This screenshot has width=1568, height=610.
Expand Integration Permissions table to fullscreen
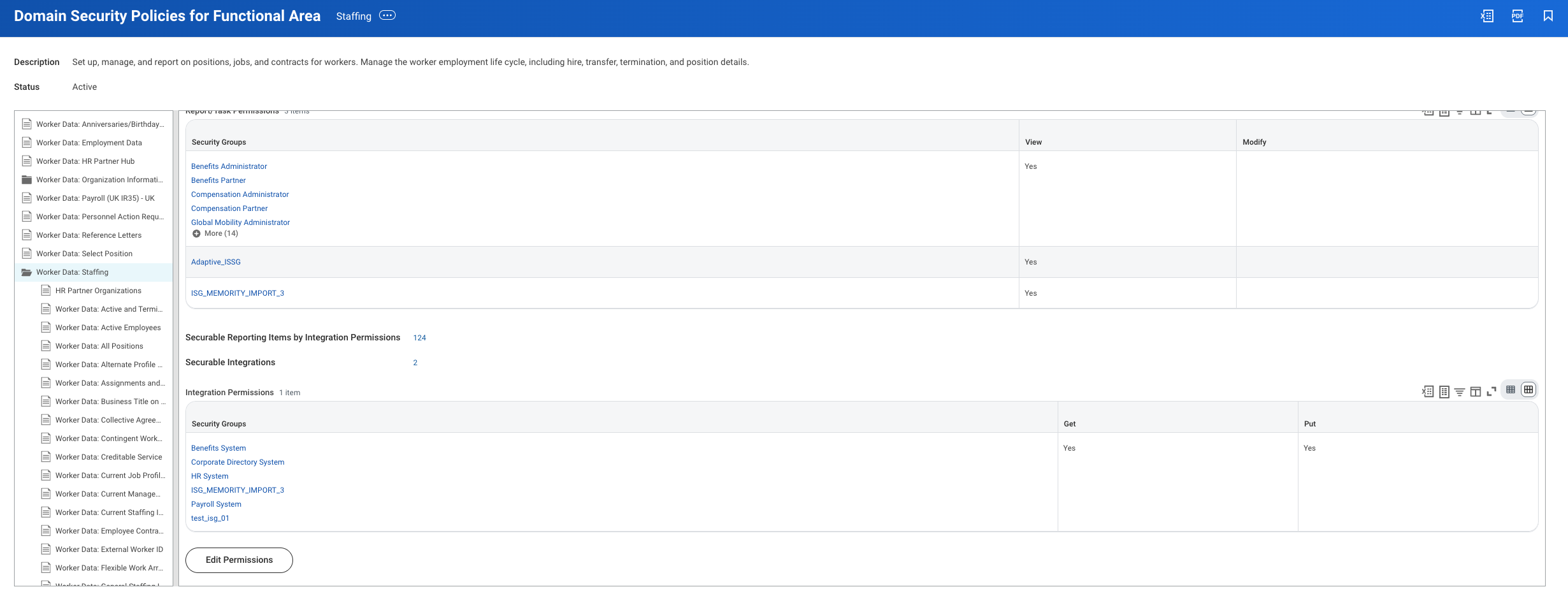tap(1492, 391)
